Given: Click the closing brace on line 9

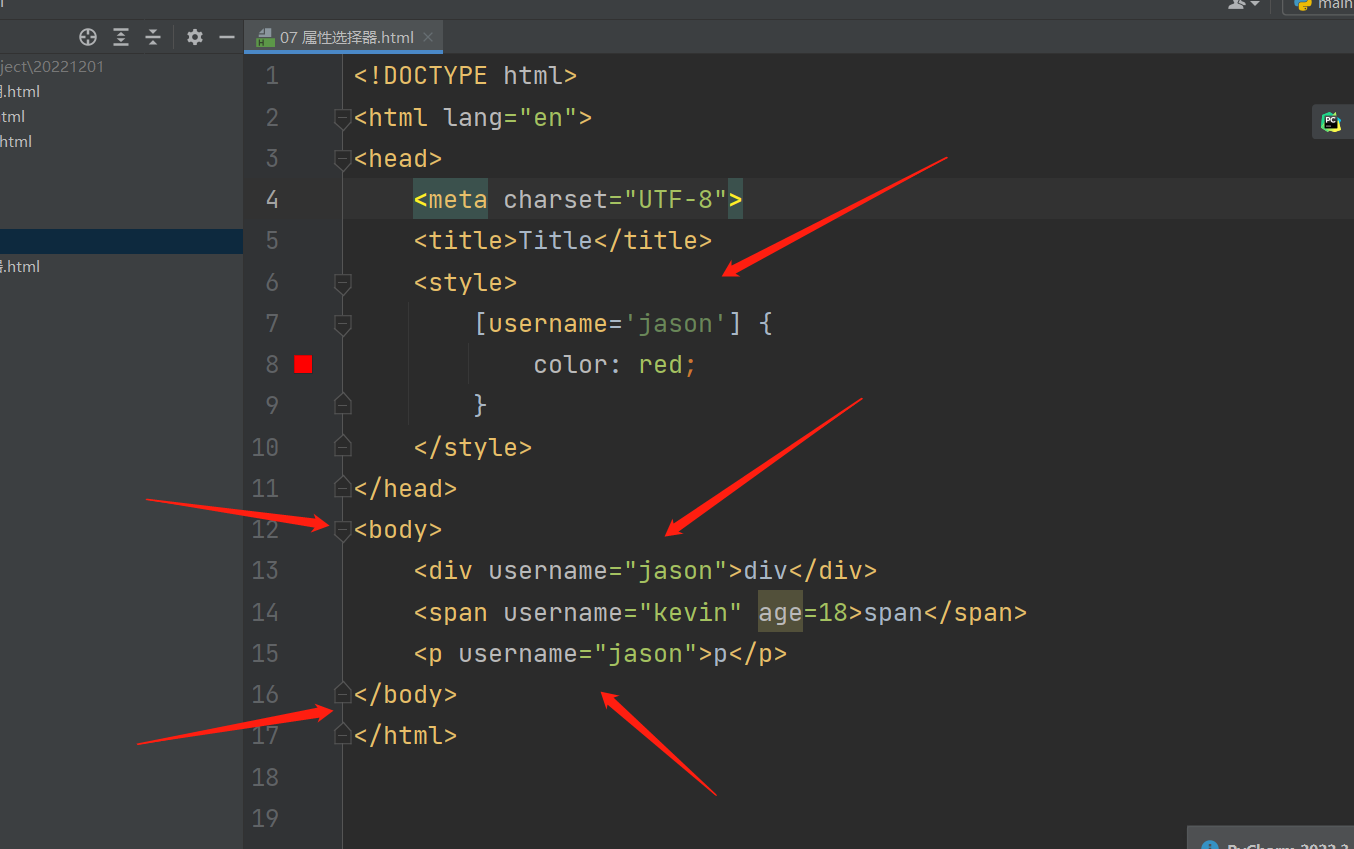Looking at the screenshot, I should 481,405.
